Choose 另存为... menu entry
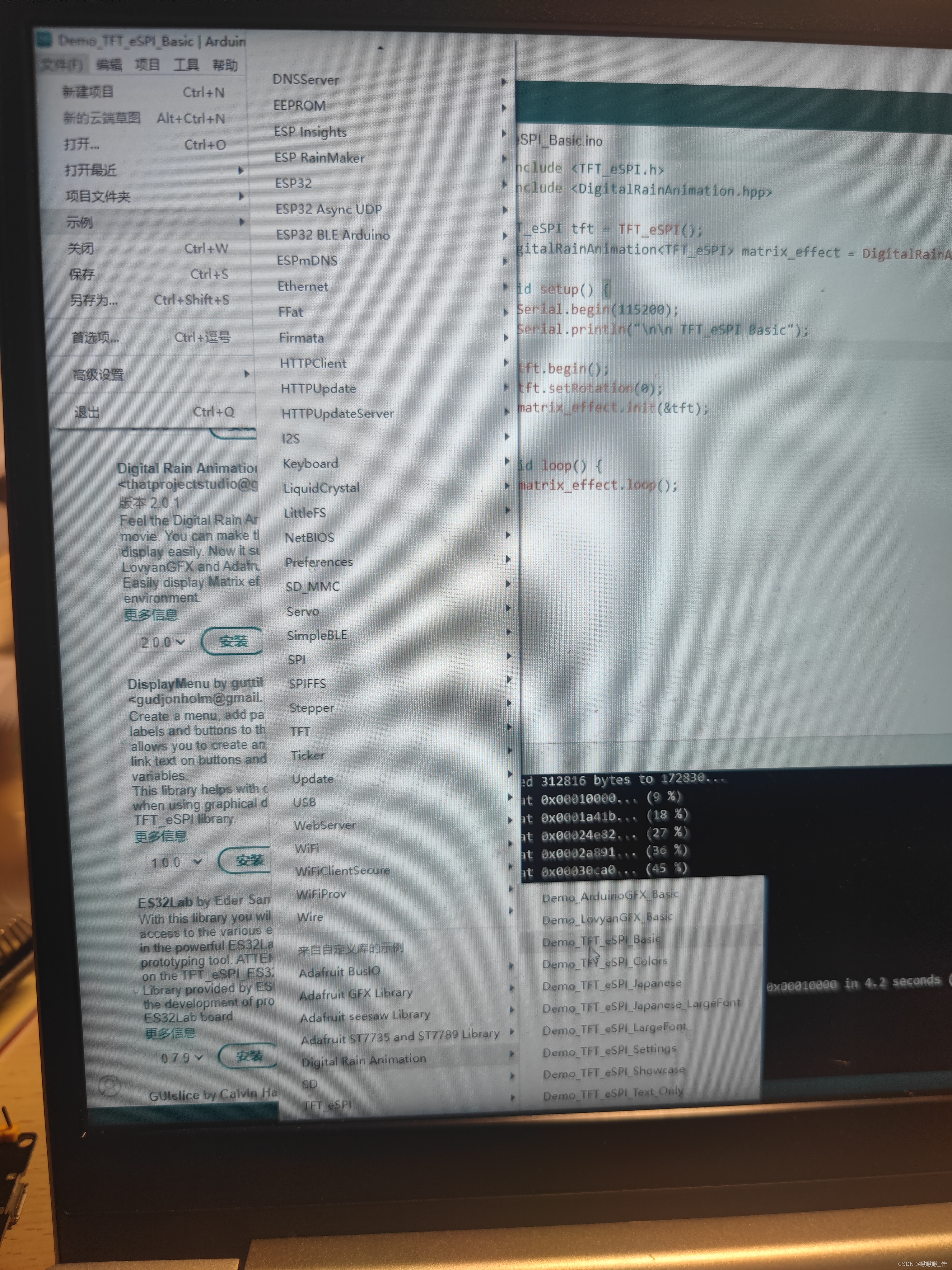This screenshot has width=952, height=1270. coord(151,300)
